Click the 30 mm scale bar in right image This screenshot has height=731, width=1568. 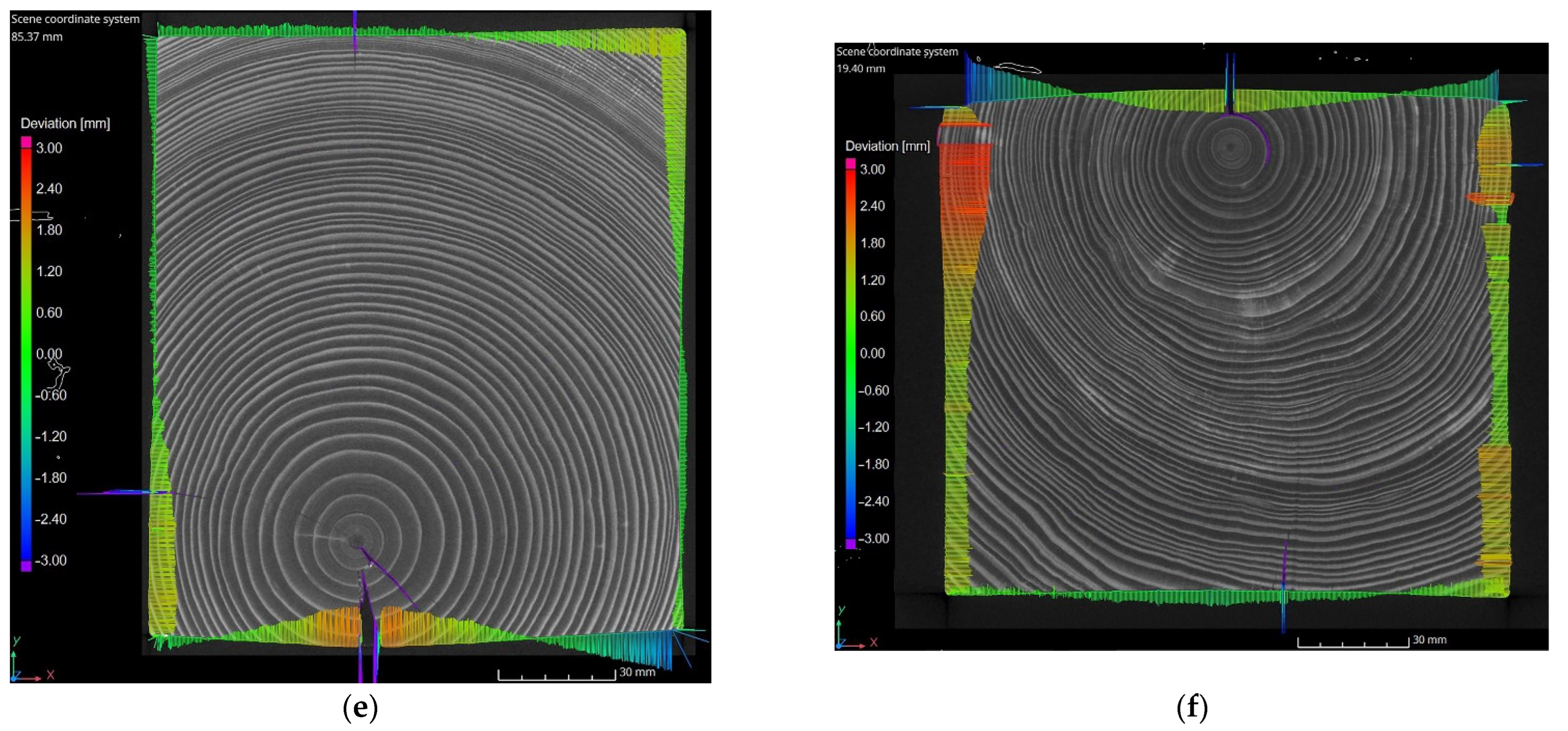coord(1353,643)
